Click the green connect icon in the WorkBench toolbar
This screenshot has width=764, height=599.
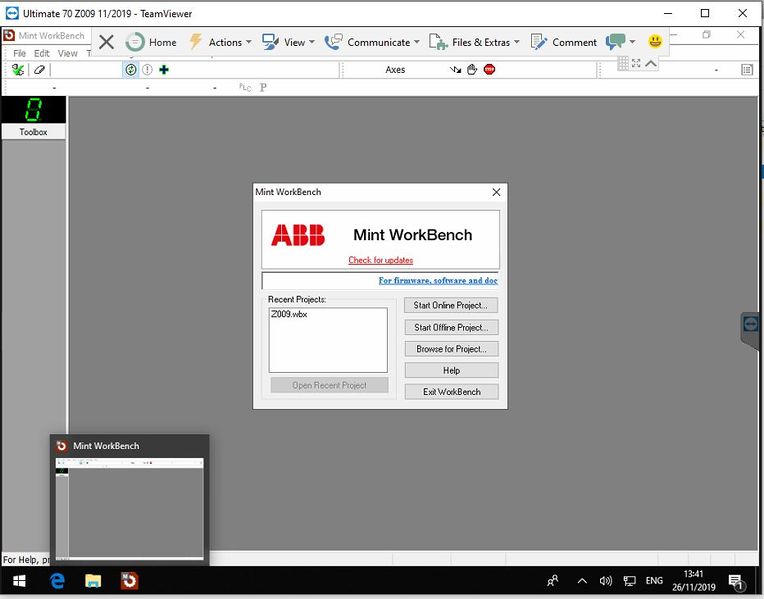click(18, 70)
